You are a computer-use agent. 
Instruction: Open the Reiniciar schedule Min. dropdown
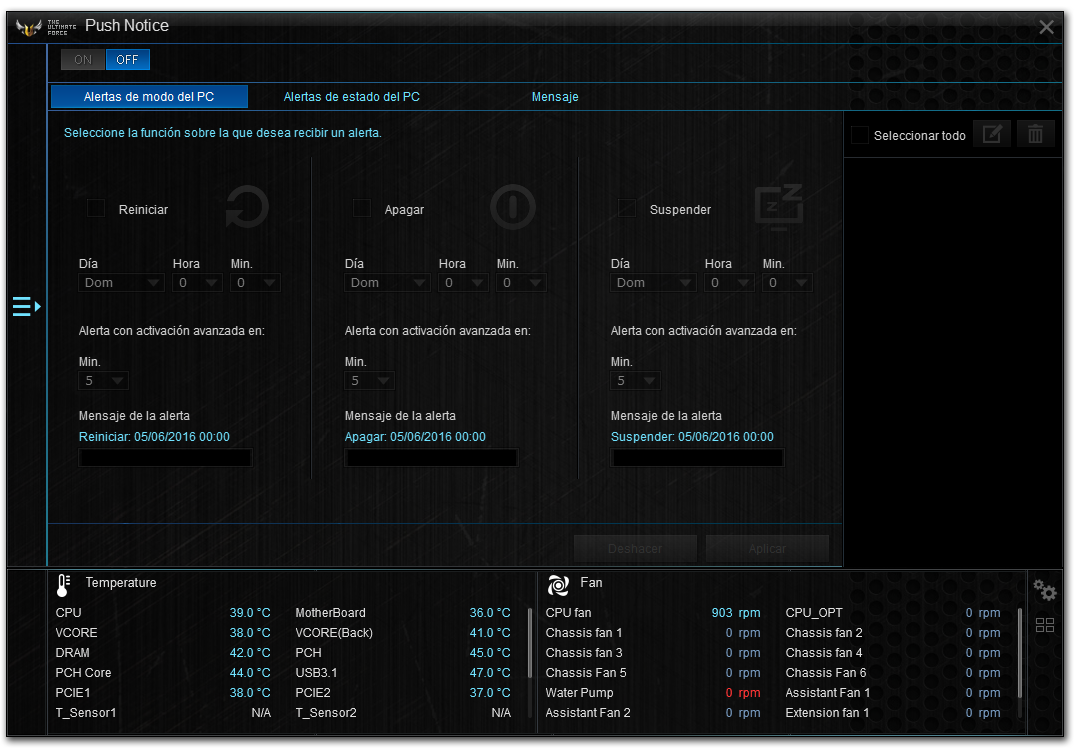pyautogui.click(x=255, y=283)
